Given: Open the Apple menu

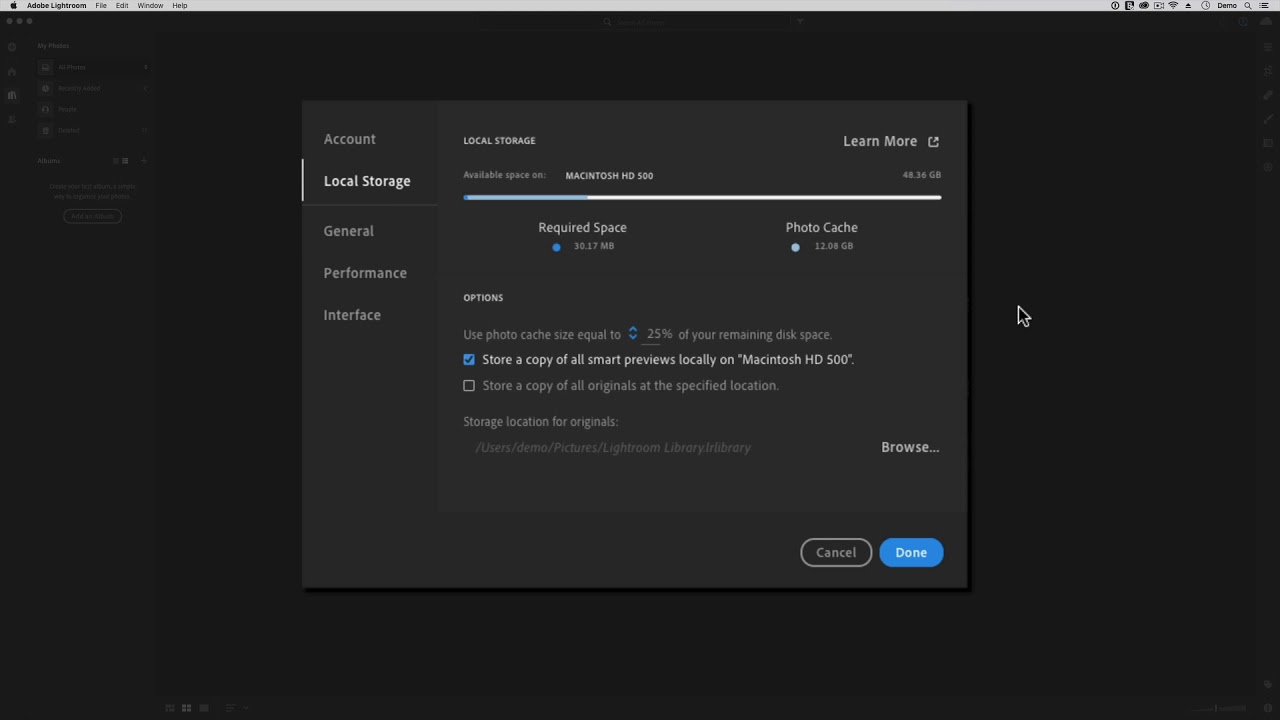Looking at the screenshot, I should 13,6.
